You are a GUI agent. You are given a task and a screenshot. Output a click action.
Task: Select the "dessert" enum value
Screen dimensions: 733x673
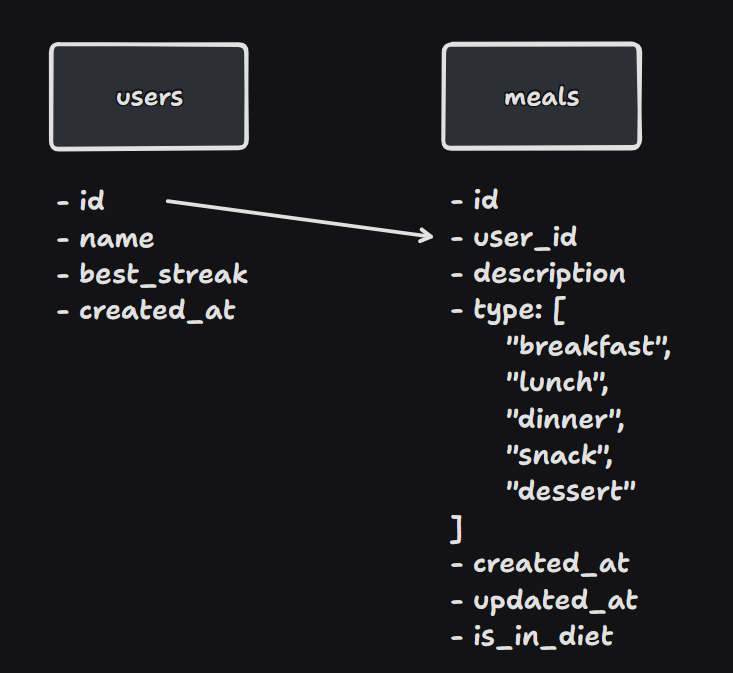(x=571, y=491)
